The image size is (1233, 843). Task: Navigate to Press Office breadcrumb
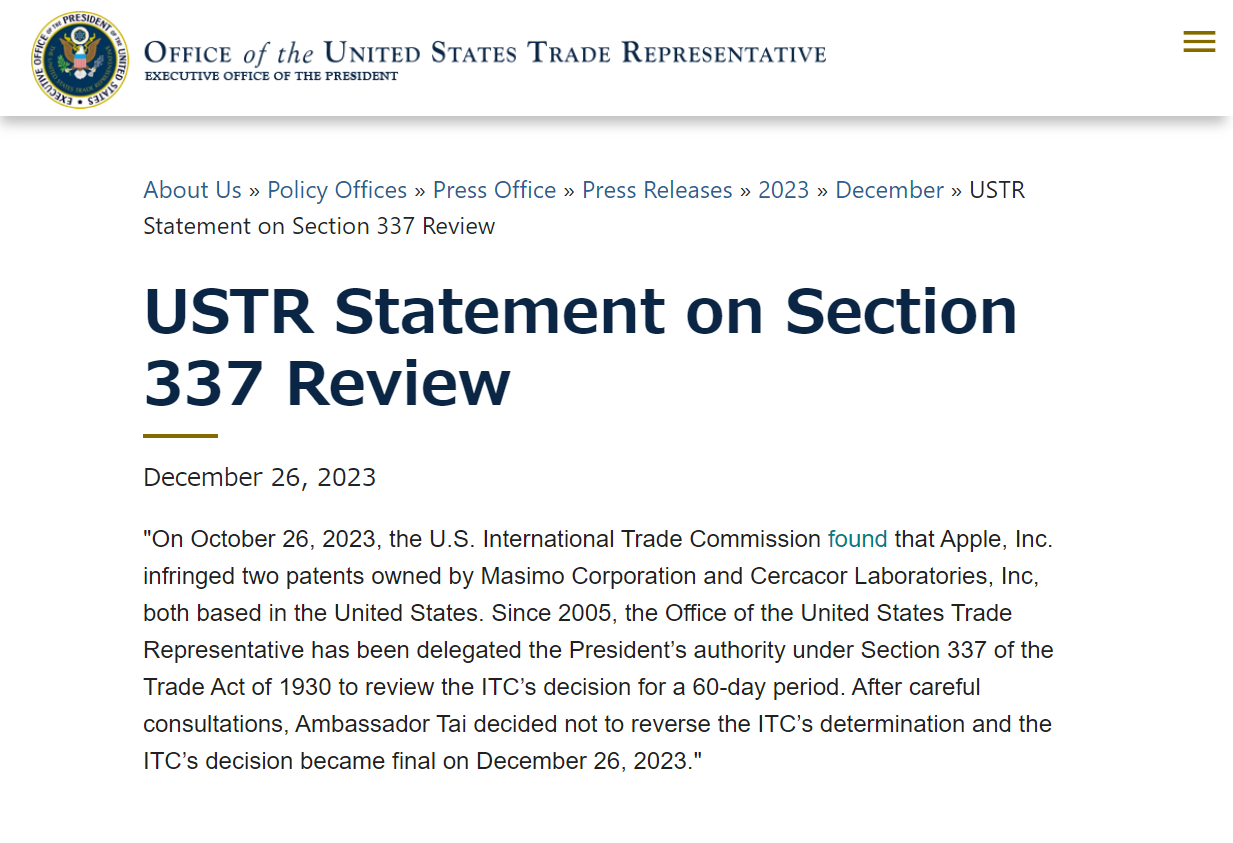(x=494, y=190)
